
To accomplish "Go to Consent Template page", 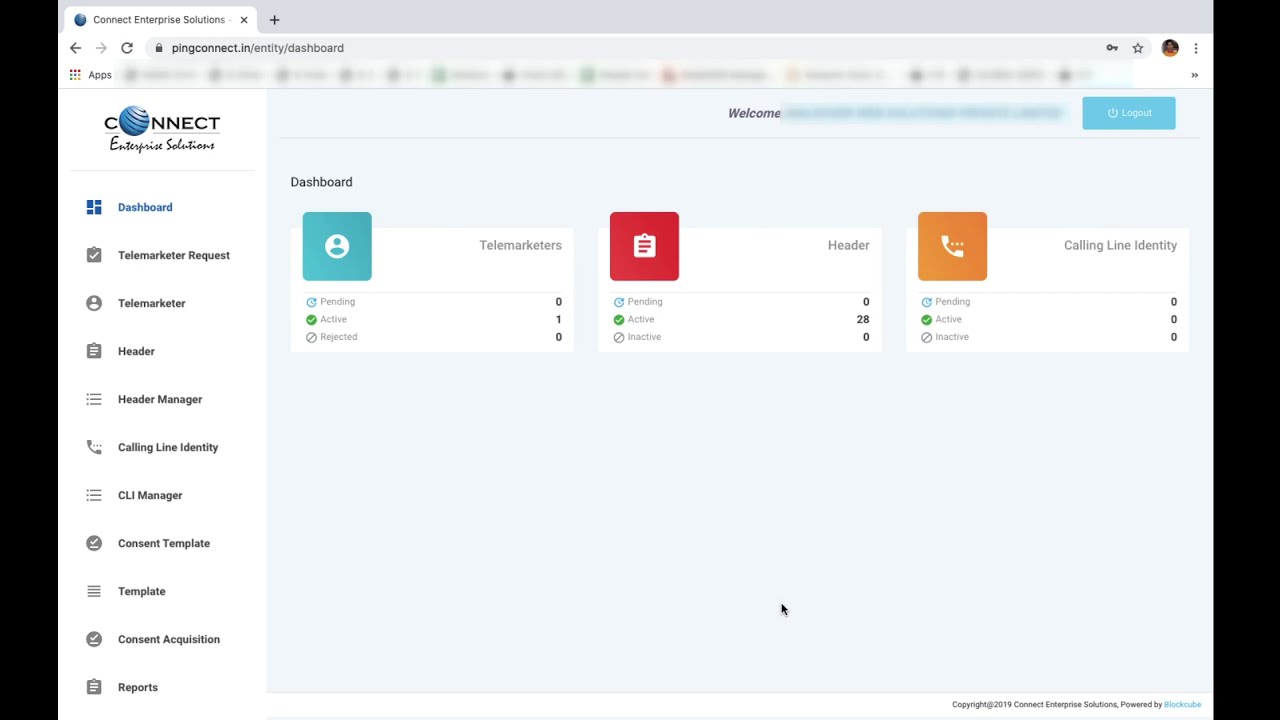I will coord(164,543).
